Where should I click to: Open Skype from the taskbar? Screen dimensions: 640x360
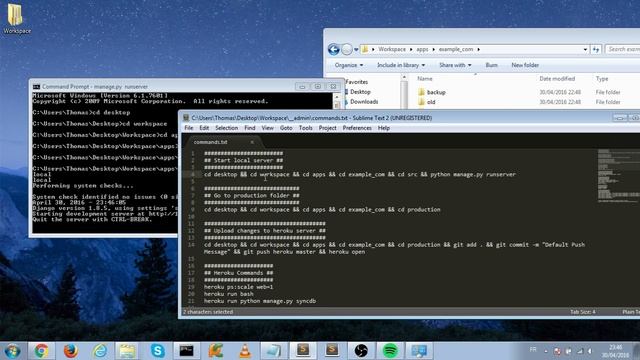click(158, 351)
